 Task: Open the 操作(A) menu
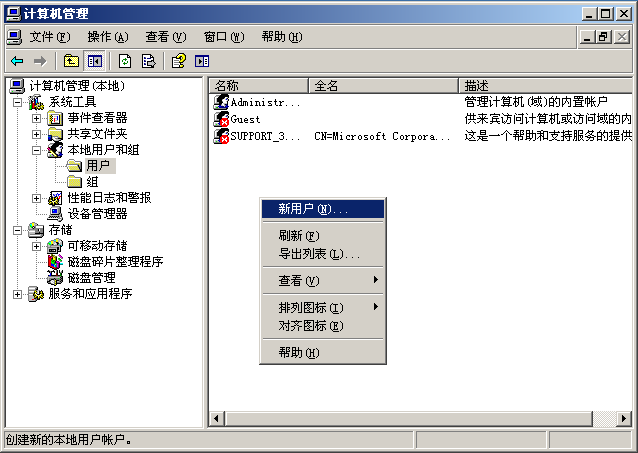[x=108, y=37]
